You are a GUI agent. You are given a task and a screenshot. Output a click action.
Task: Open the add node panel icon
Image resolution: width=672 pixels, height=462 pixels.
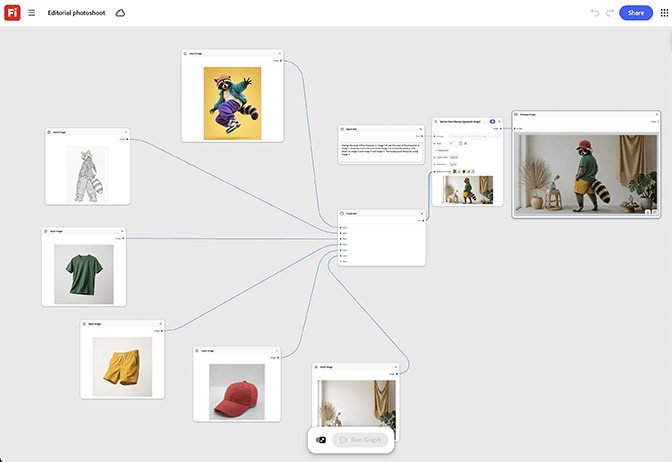pos(321,440)
